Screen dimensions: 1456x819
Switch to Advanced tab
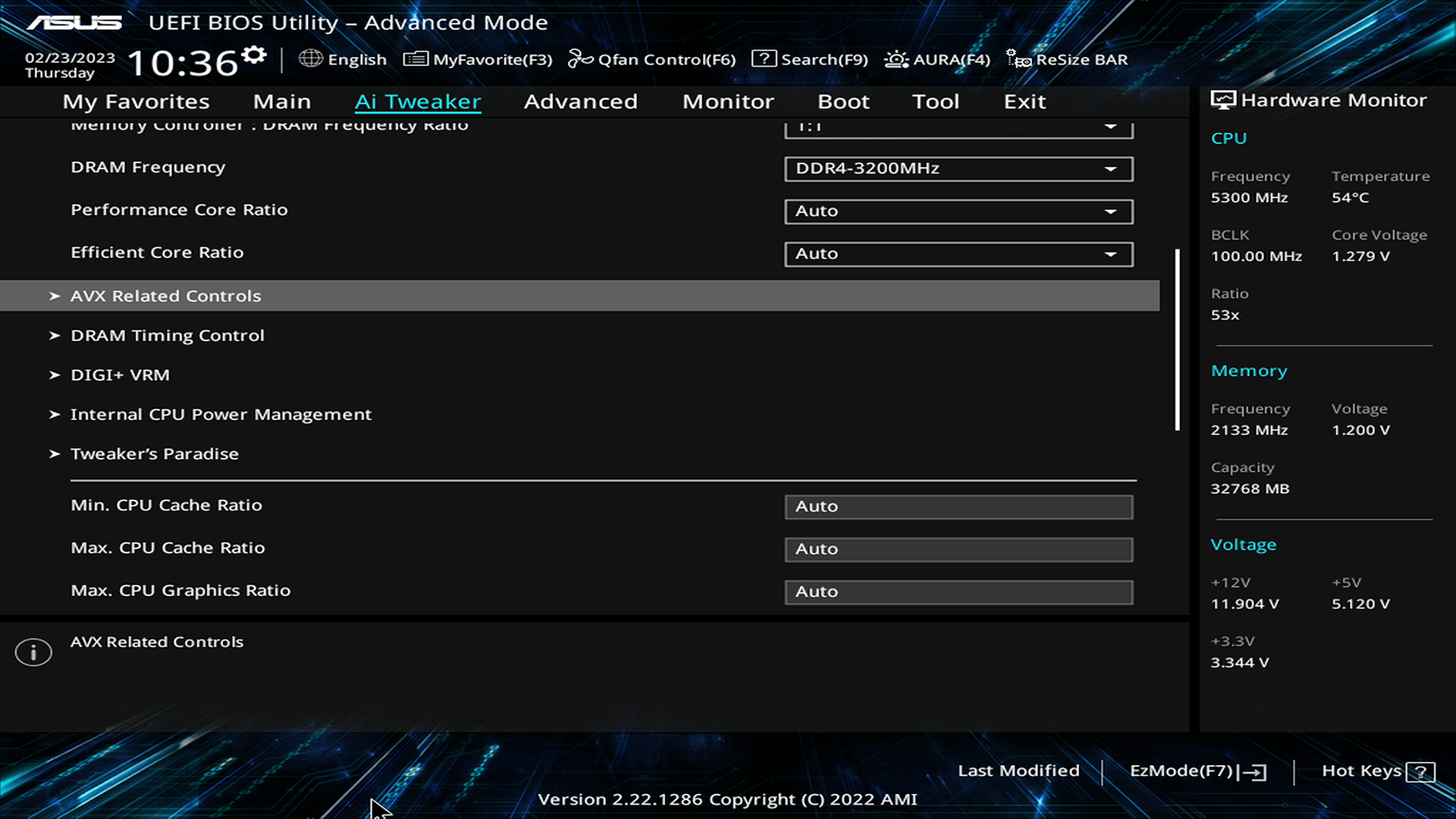pos(581,102)
